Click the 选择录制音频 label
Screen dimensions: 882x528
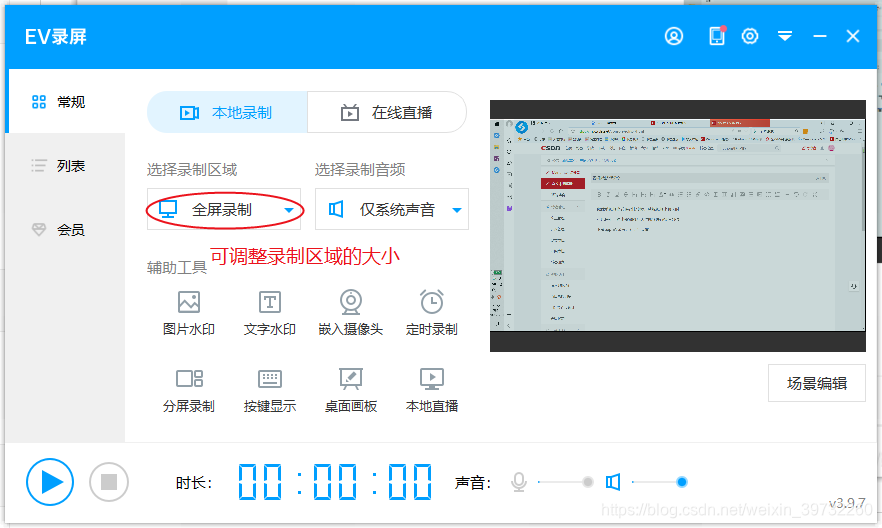point(360,169)
